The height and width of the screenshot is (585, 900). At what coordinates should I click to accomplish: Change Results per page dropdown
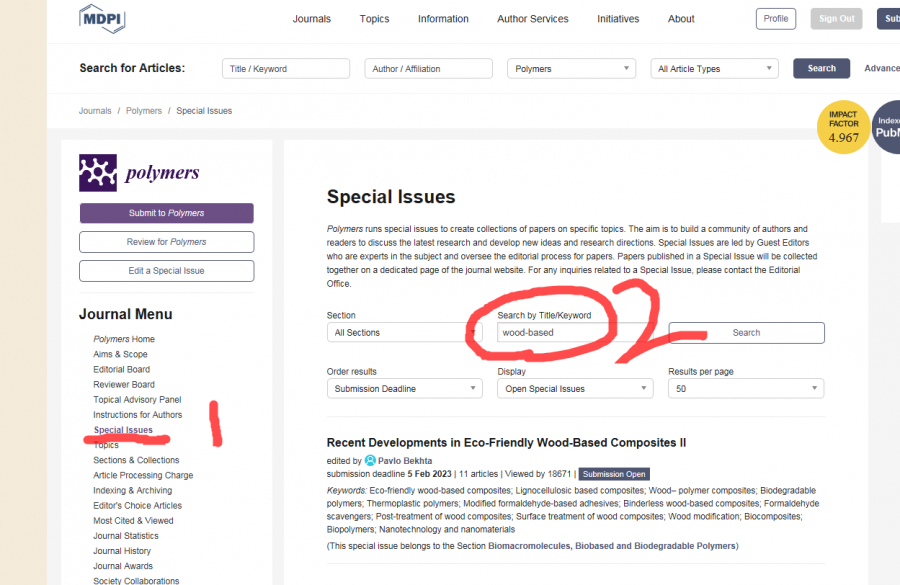click(x=745, y=389)
